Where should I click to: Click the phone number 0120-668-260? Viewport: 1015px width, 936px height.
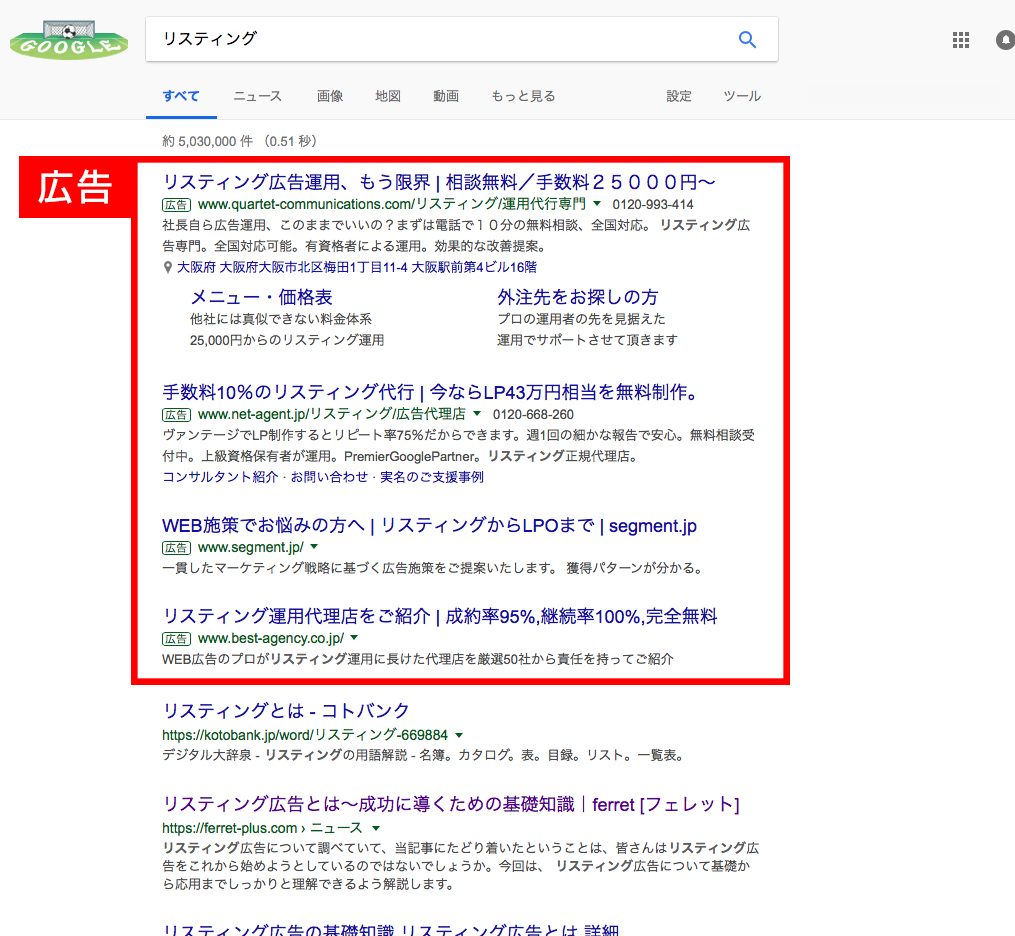coord(533,414)
